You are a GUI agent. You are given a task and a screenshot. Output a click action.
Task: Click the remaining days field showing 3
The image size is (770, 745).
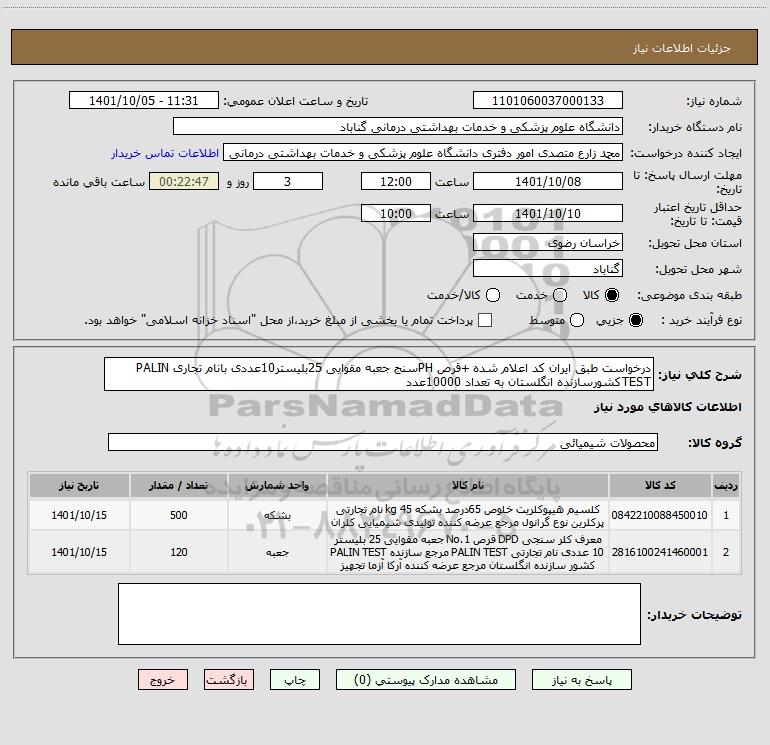(288, 181)
